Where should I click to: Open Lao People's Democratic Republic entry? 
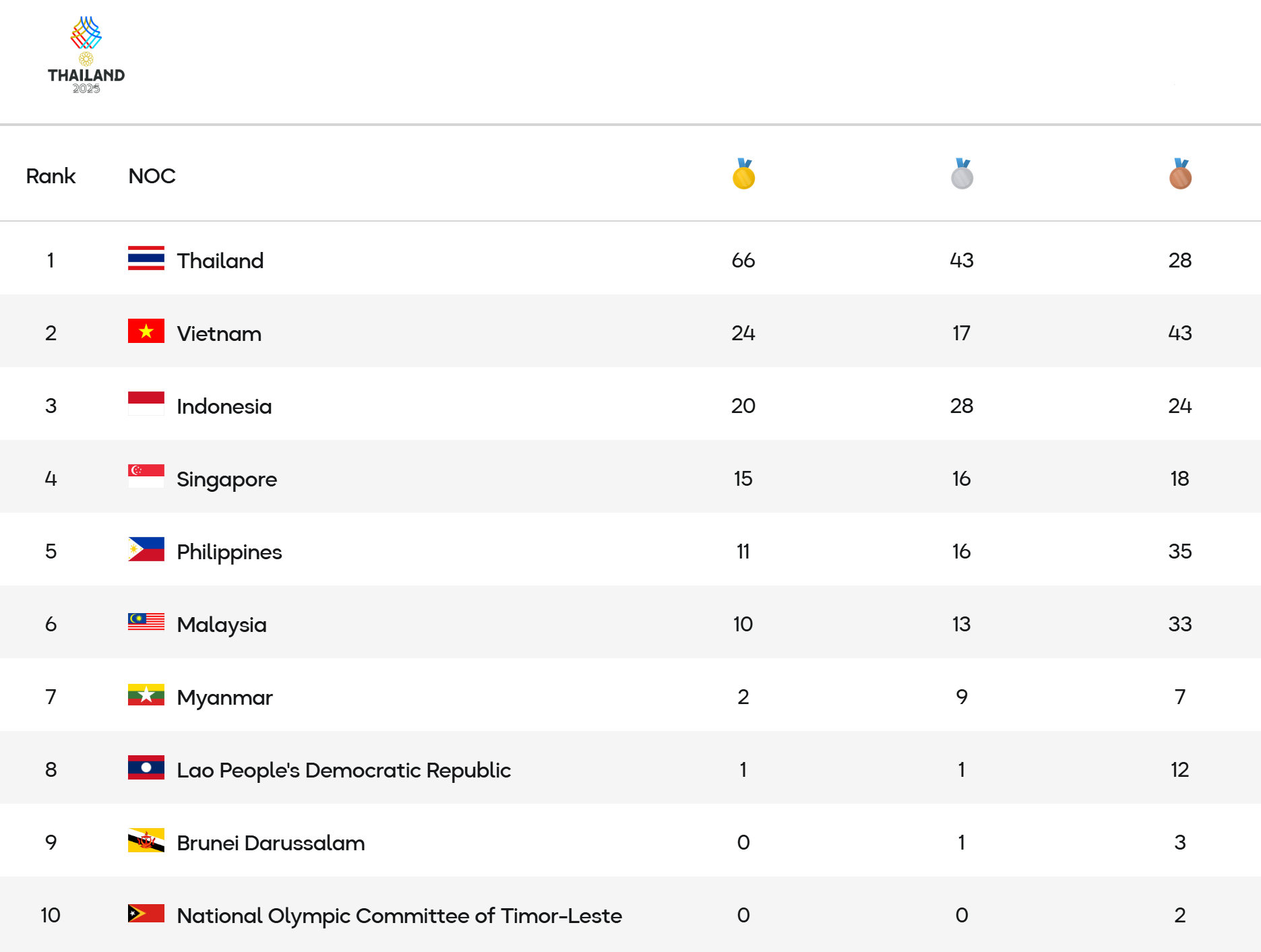pos(343,770)
